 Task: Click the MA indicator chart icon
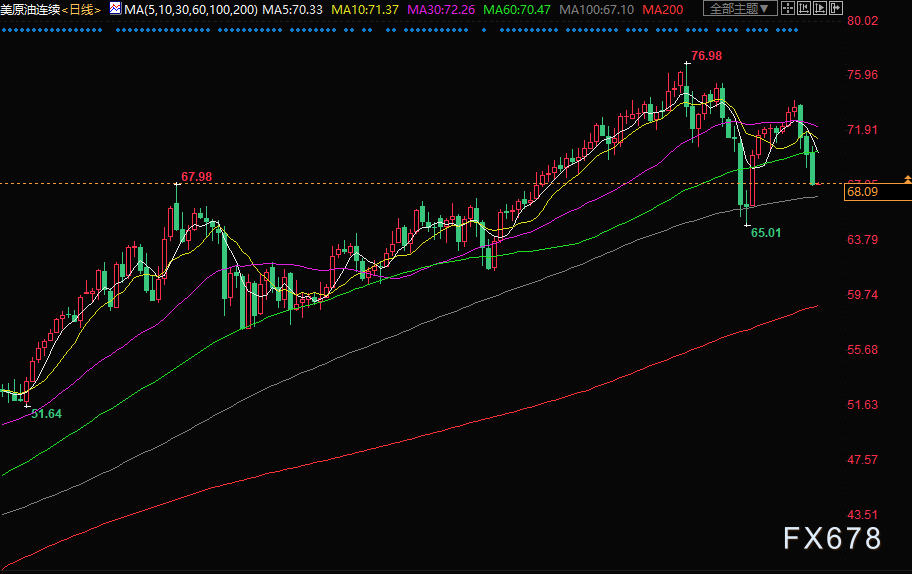[x=115, y=8]
